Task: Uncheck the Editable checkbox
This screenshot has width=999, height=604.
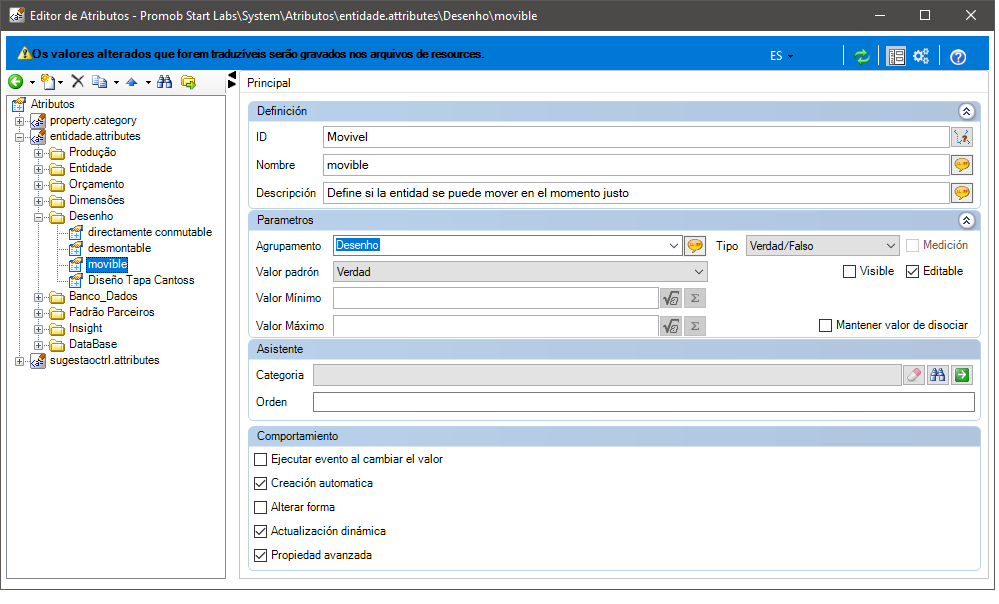Action: (912, 271)
